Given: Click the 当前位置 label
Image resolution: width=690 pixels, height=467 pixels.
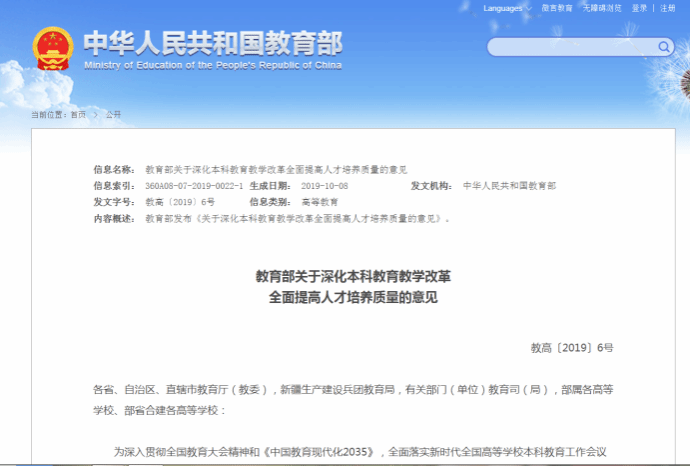Looking at the screenshot, I should tap(49, 114).
